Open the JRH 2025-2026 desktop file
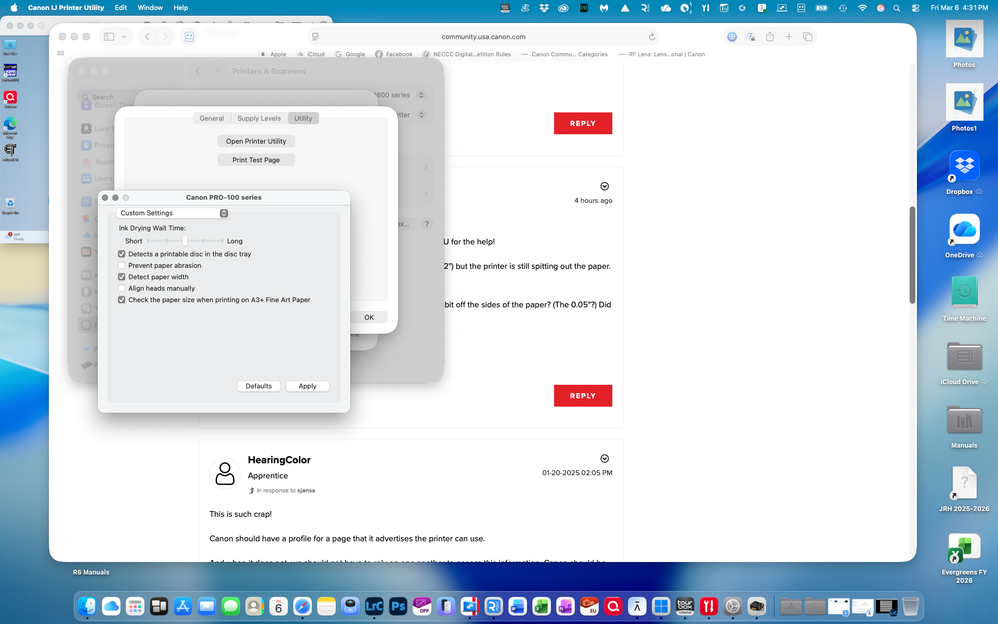 964,483
